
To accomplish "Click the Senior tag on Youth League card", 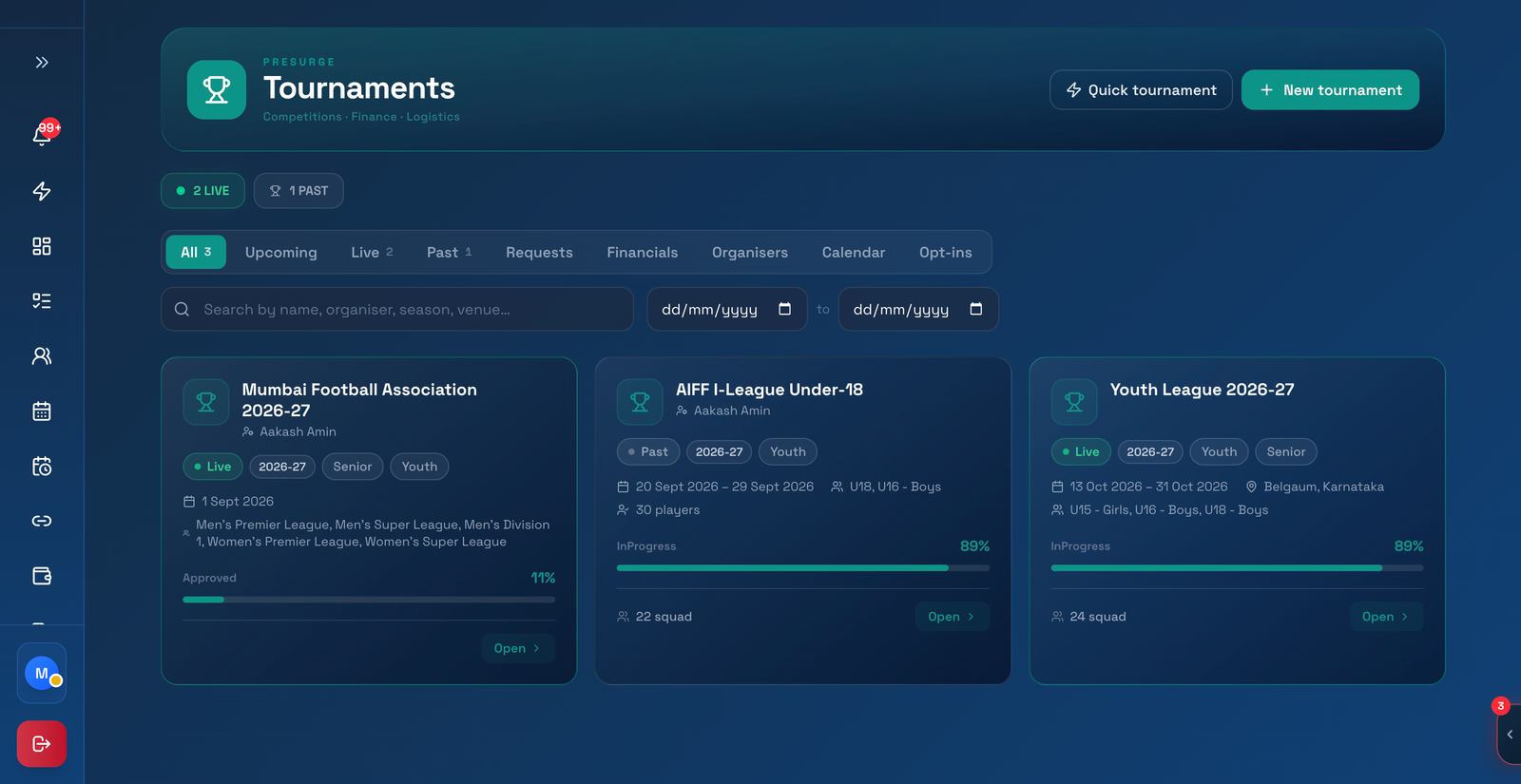I will point(1286,451).
